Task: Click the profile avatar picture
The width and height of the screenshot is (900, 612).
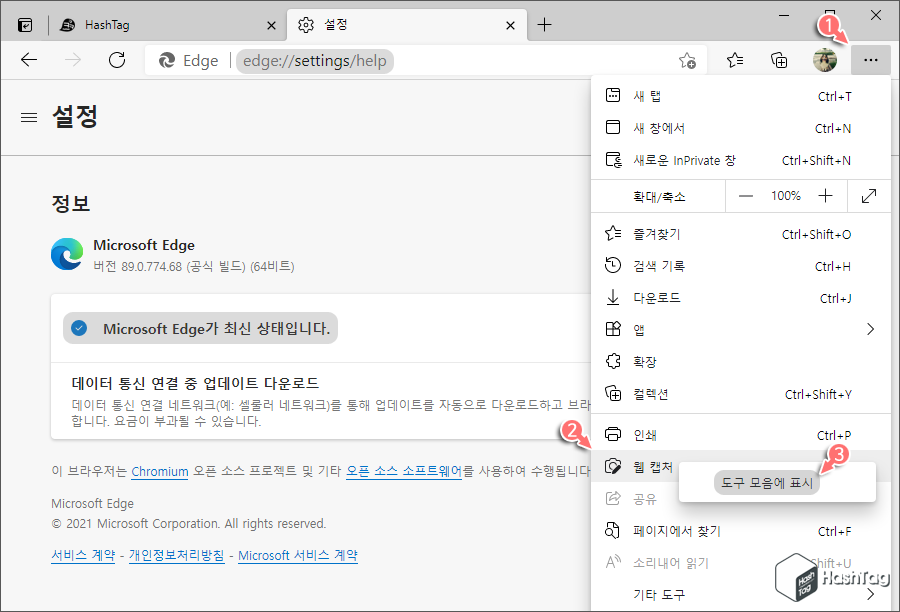Action: pos(825,60)
